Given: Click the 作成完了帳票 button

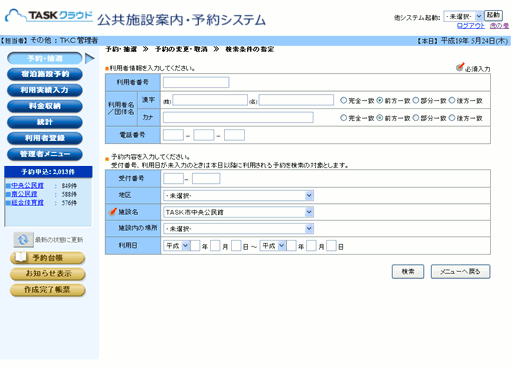Looking at the screenshot, I should coord(47,290).
